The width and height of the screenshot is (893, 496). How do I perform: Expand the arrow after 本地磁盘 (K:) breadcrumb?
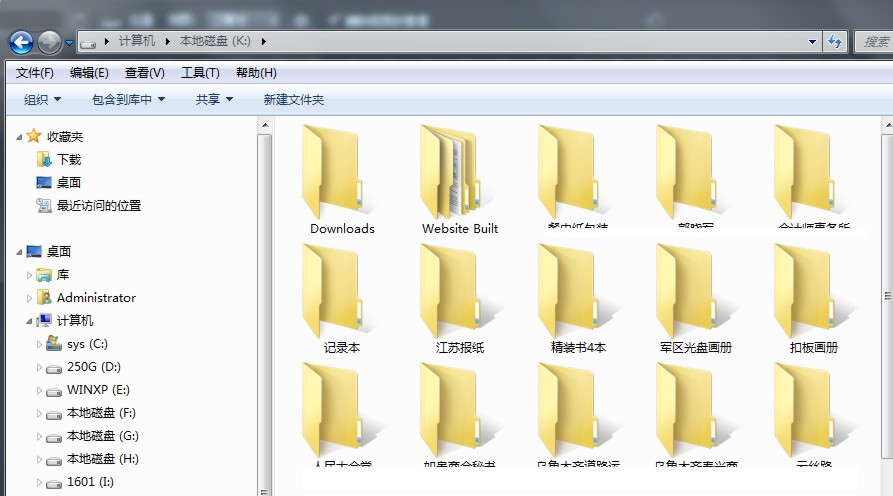point(264,42)
